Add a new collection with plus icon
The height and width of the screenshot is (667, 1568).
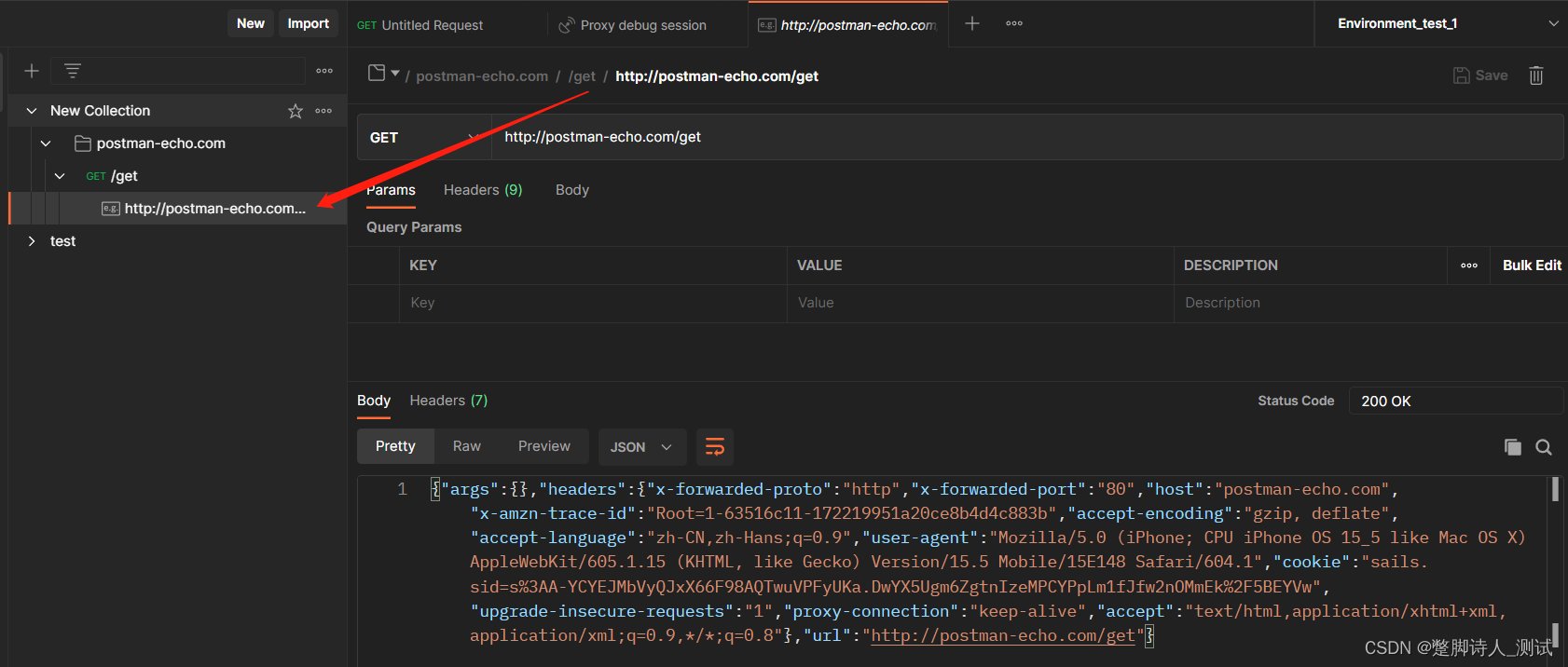pos(32,71)
